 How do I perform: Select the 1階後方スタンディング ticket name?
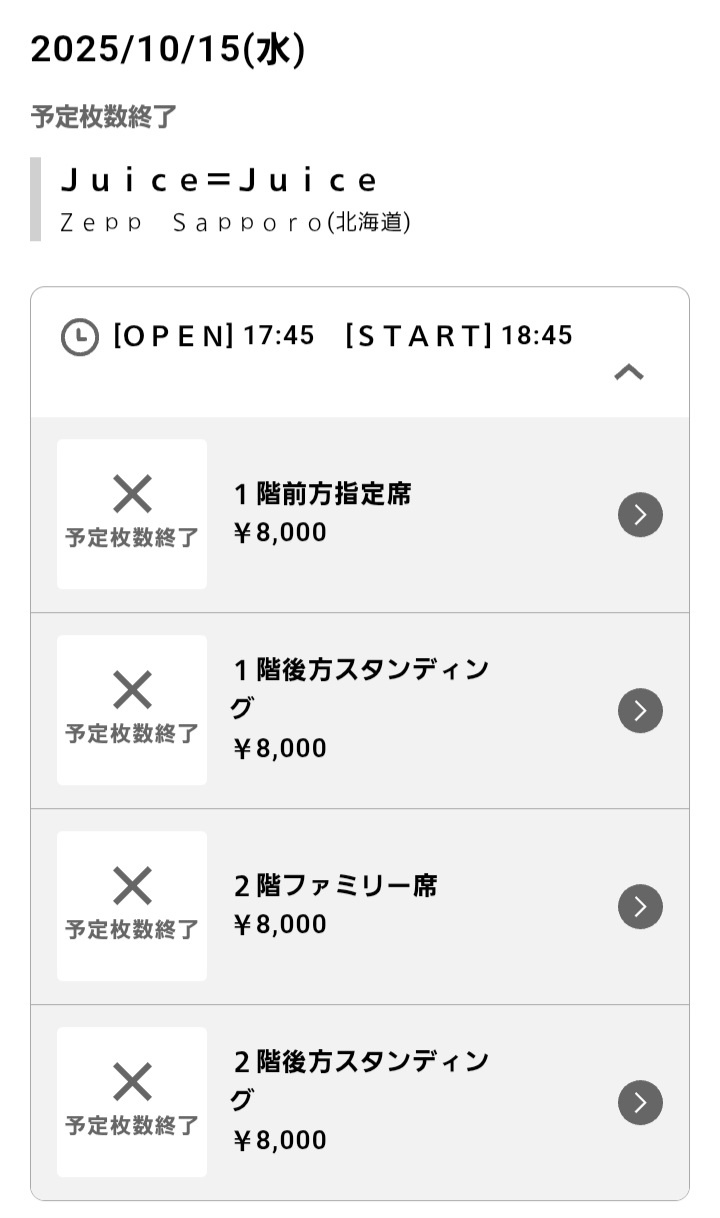[x=360, y=670]
